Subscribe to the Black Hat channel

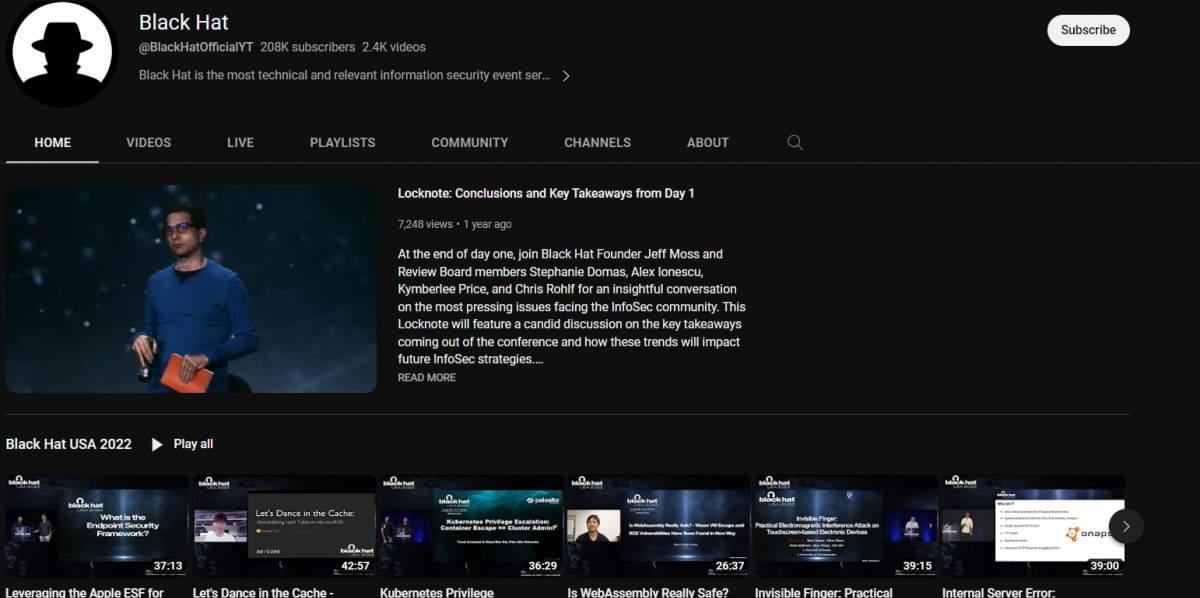tap(1088, 30)
